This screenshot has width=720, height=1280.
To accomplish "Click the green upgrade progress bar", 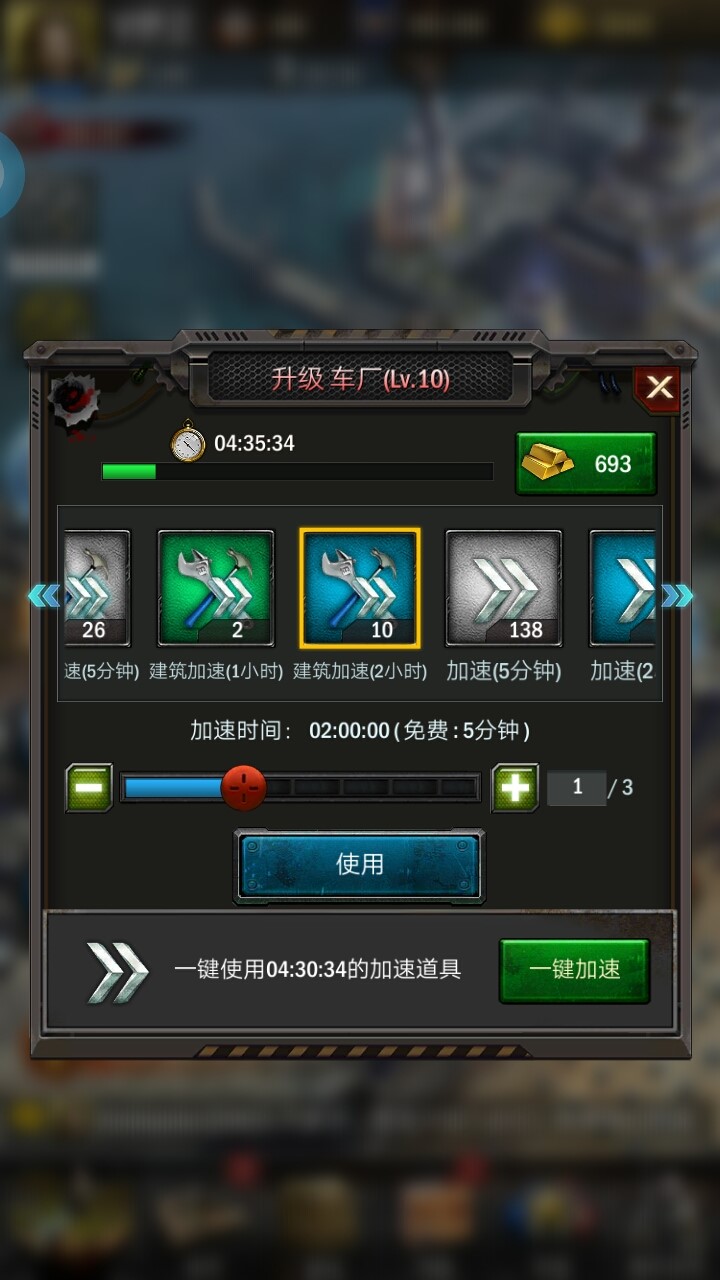I will coord(297,471).
